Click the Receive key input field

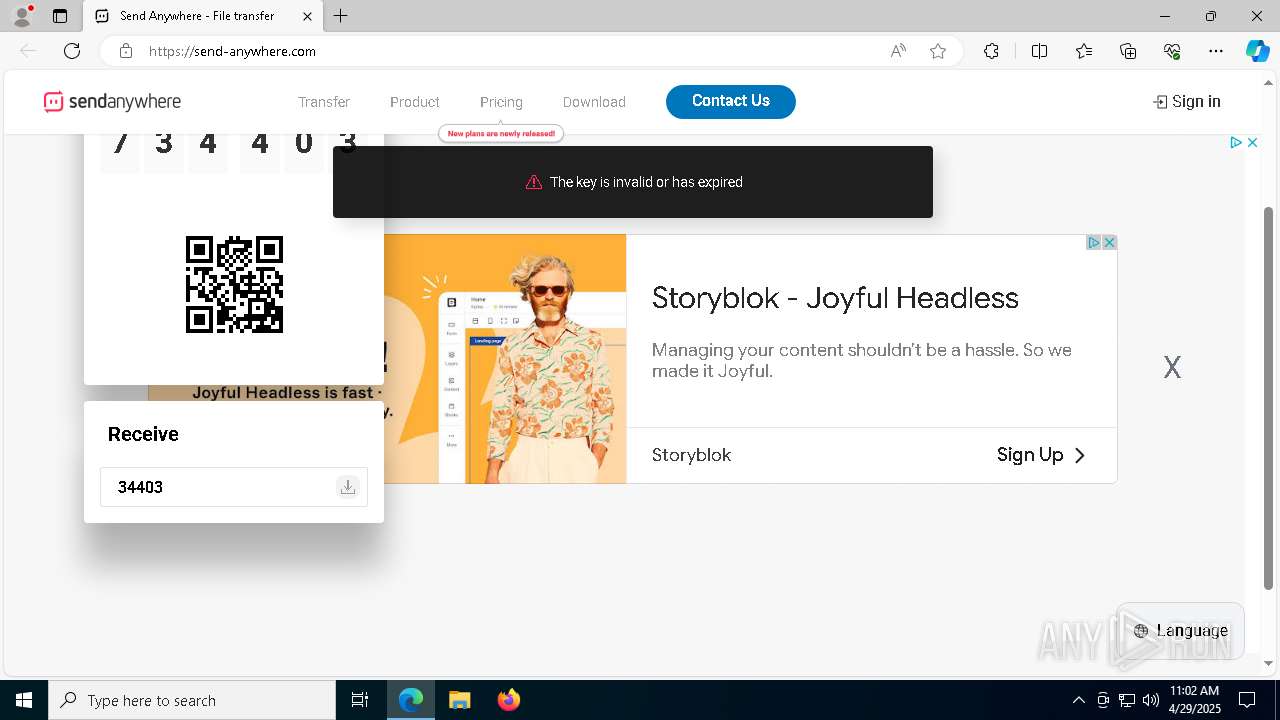pyautogui.click(x=234, y=487)
